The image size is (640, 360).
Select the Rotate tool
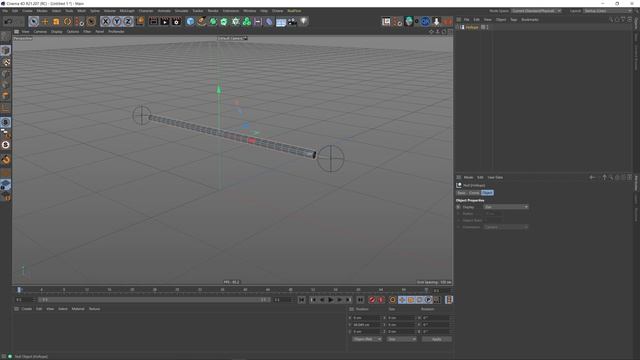[67, 21]
